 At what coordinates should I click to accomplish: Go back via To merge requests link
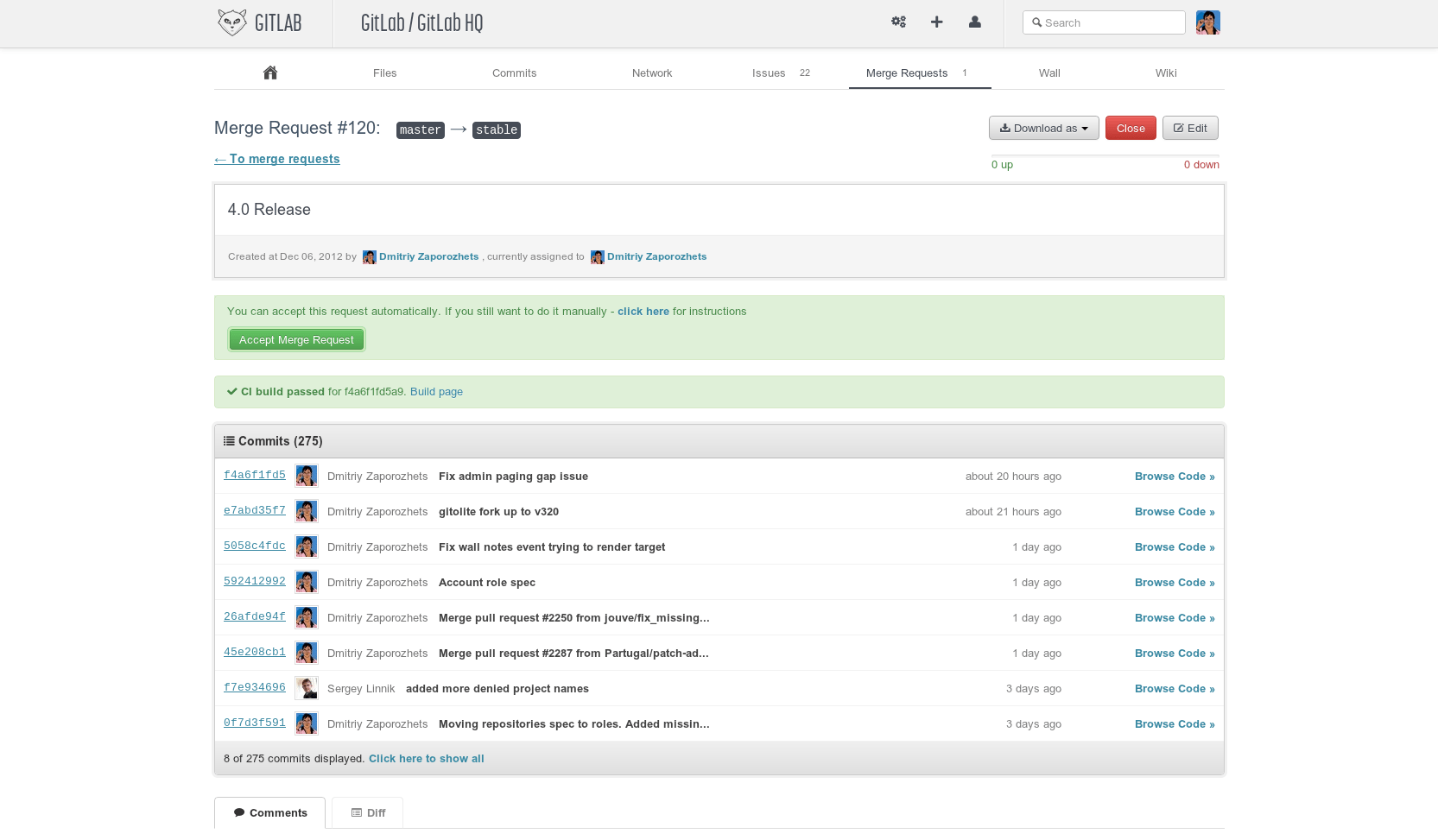(277, 160)
